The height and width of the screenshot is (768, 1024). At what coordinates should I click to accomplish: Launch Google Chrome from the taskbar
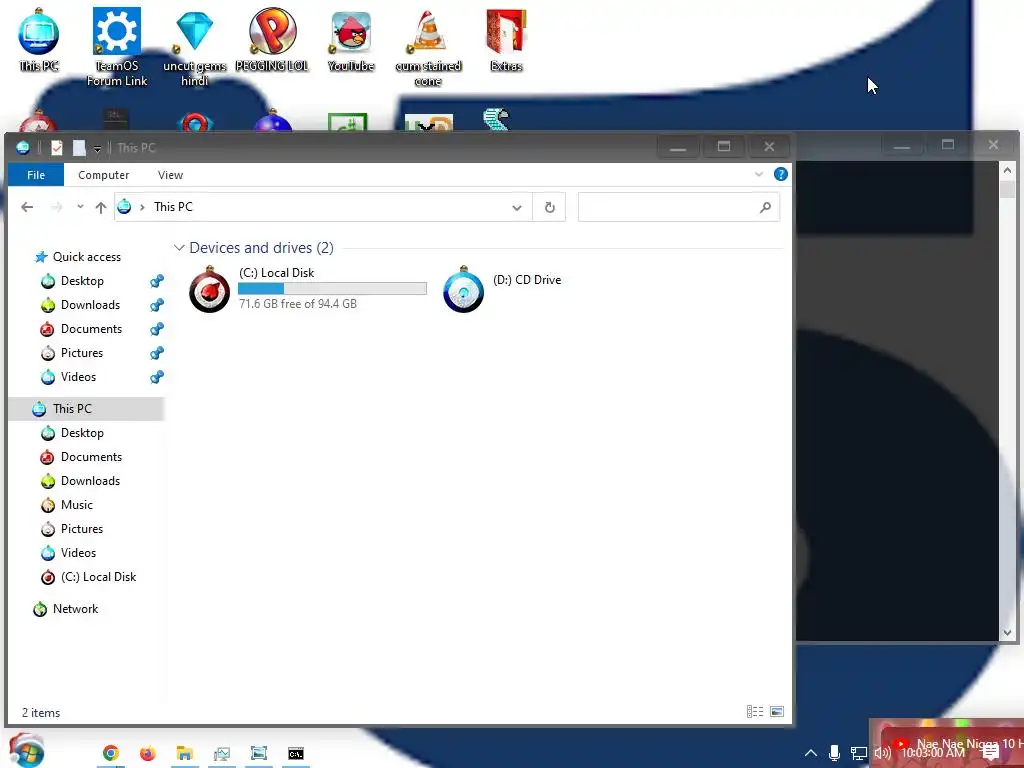[111, 754]
